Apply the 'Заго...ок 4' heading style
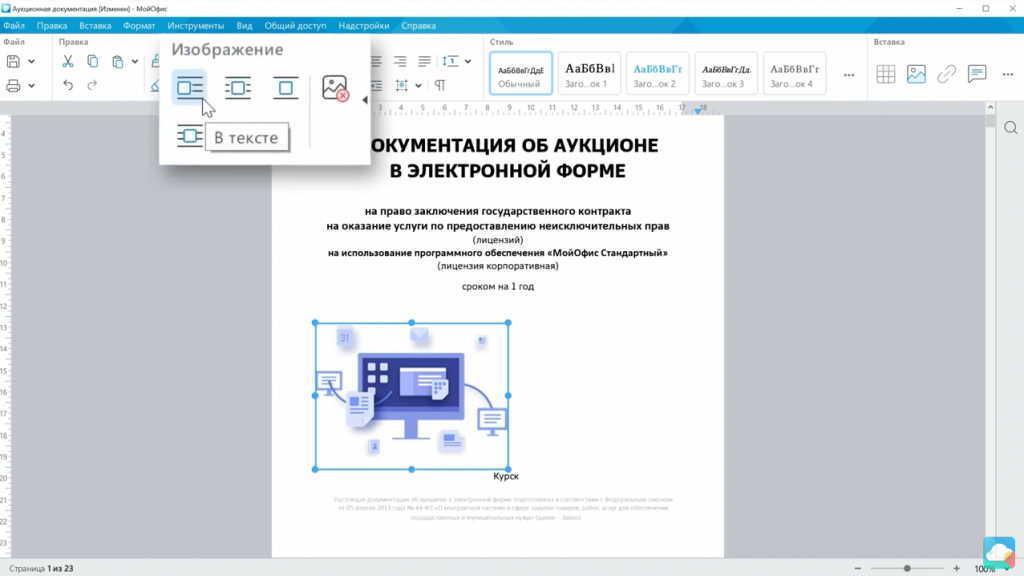Screen dimensions: 1024x576 (x=794, y=73)
